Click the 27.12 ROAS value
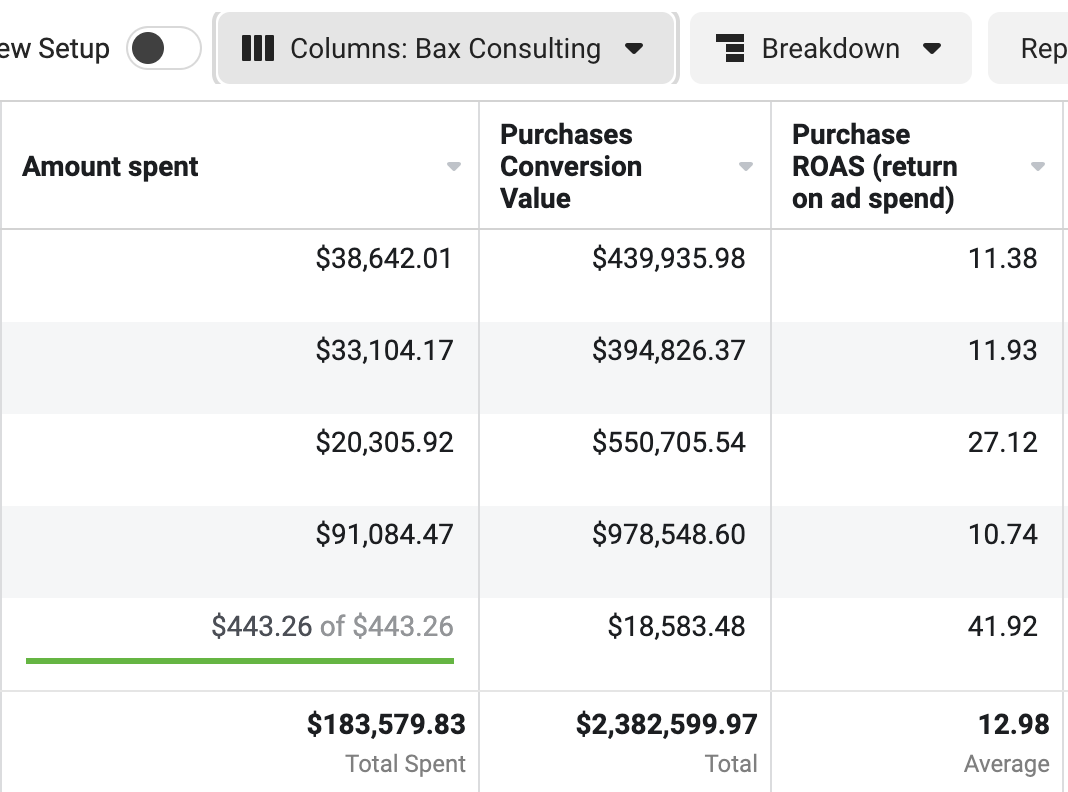Image resolution: width=1068 pixels, height=792 pixels. pyautogui.click(x=1002, y=443)
